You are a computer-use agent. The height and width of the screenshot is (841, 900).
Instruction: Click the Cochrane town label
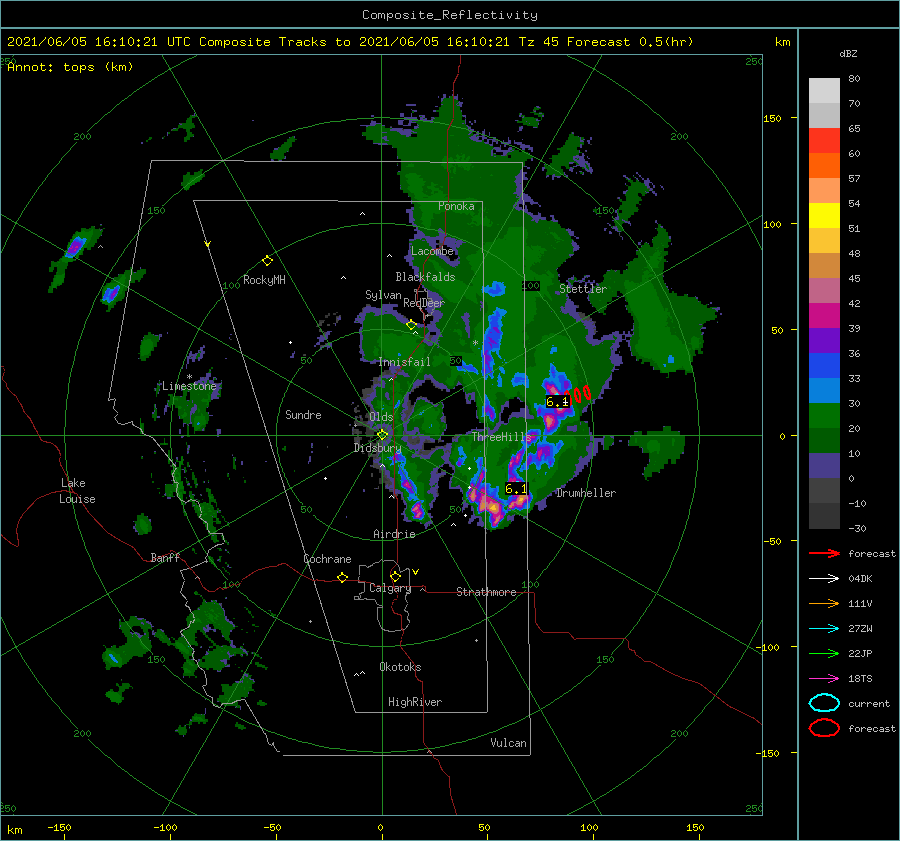(x=327, y=559)
